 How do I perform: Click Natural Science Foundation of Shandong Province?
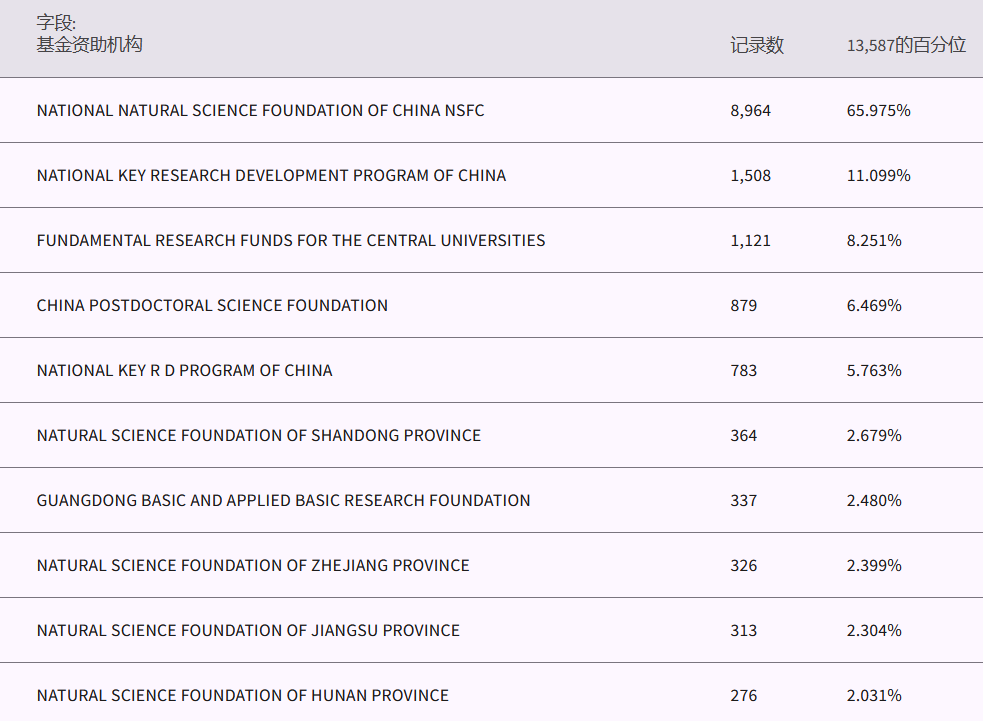(259, 436)
